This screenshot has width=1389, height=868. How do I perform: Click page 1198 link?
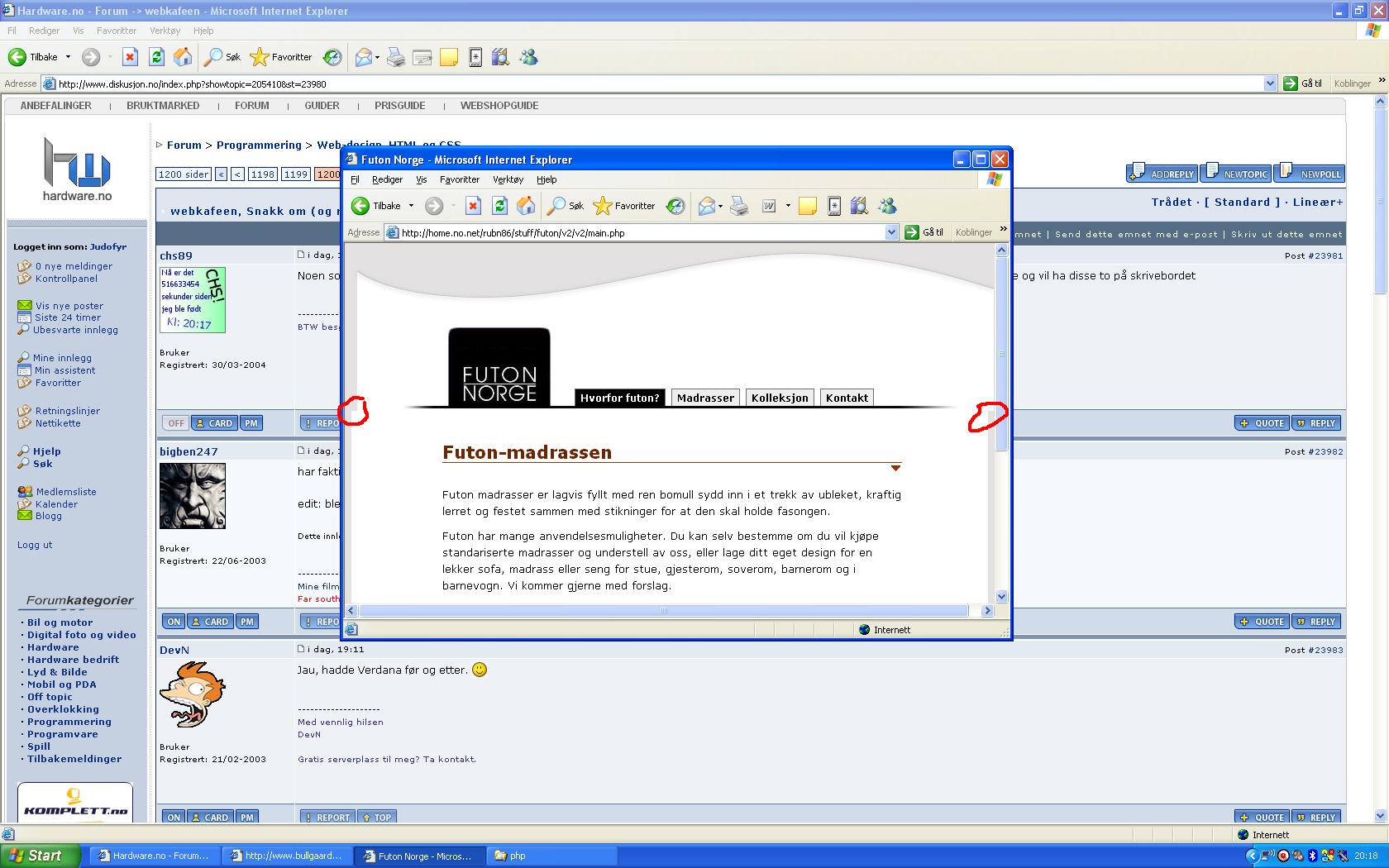[263, 174]
